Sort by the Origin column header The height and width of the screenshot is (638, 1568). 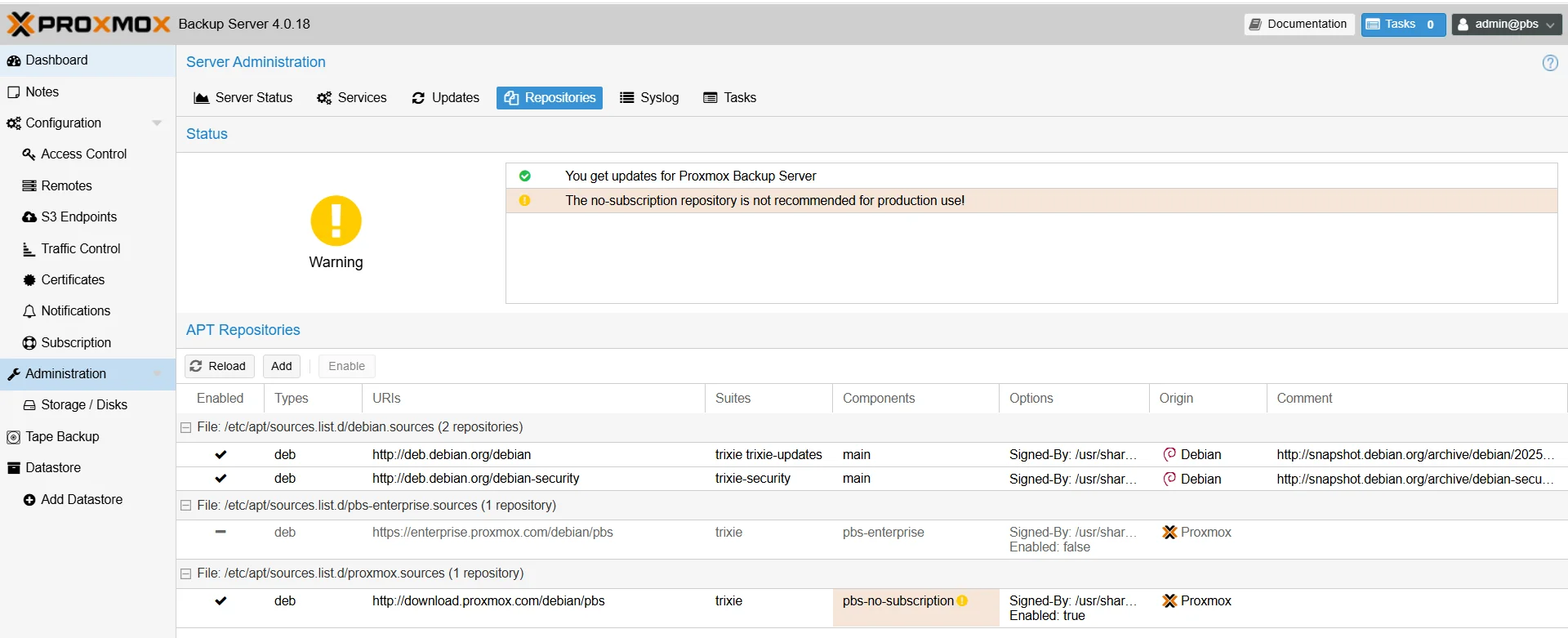point(1208,399)
